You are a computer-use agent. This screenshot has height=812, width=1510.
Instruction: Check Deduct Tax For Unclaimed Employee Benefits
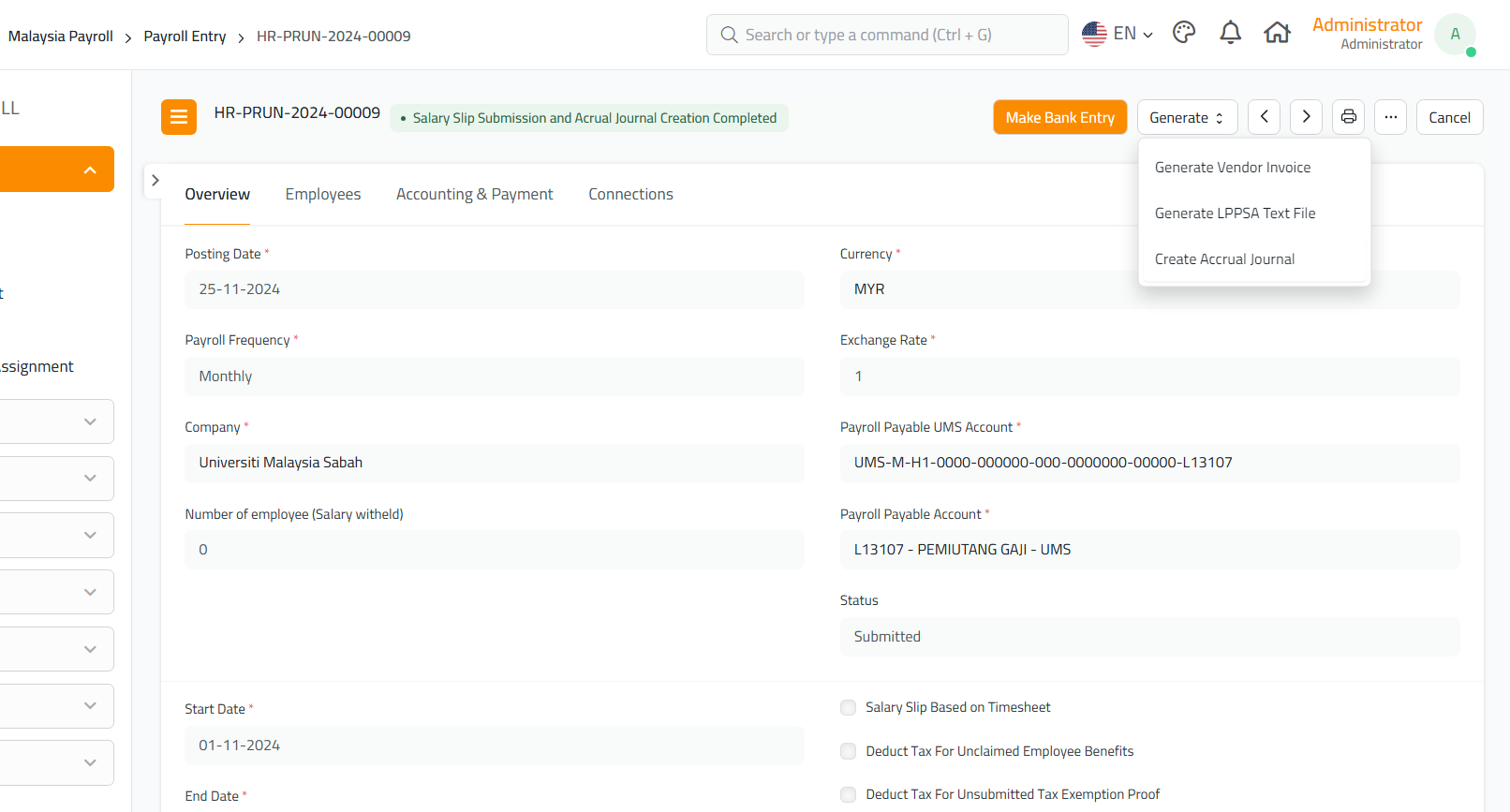pyautogui.click(x=849, y=751)
